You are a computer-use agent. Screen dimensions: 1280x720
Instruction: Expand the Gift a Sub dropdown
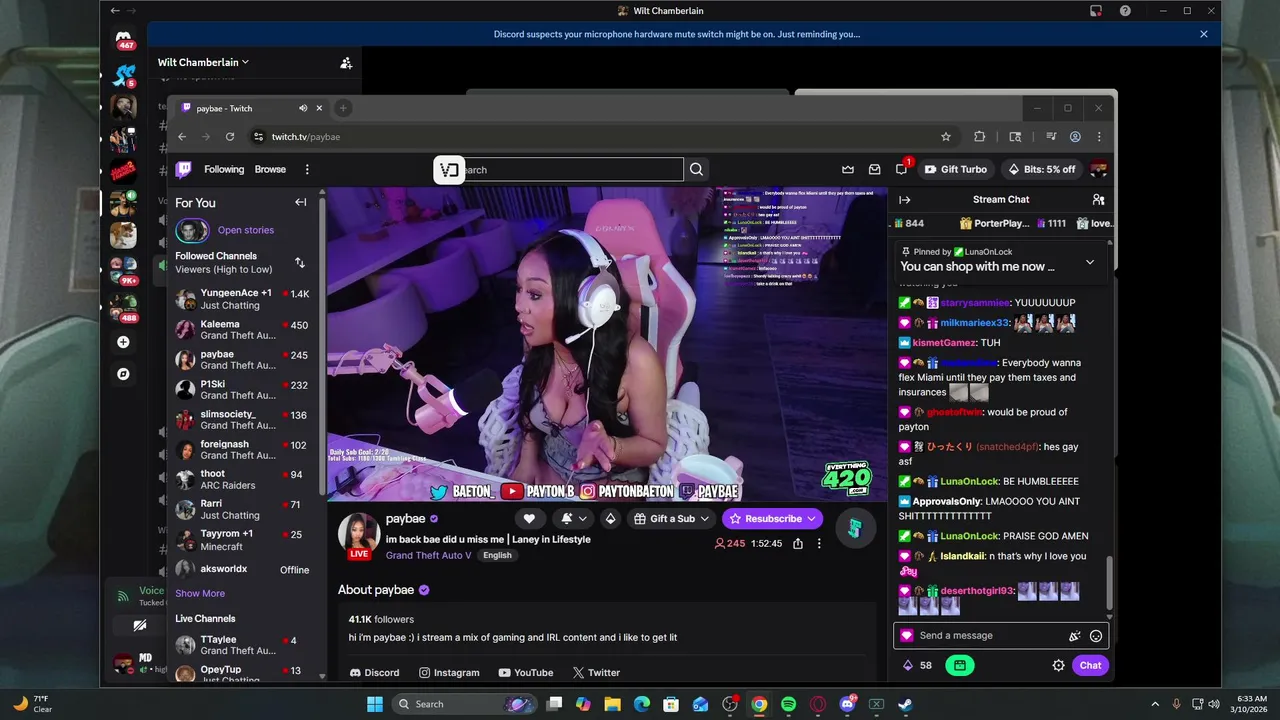pyautogui.click(x=704, y=518)
